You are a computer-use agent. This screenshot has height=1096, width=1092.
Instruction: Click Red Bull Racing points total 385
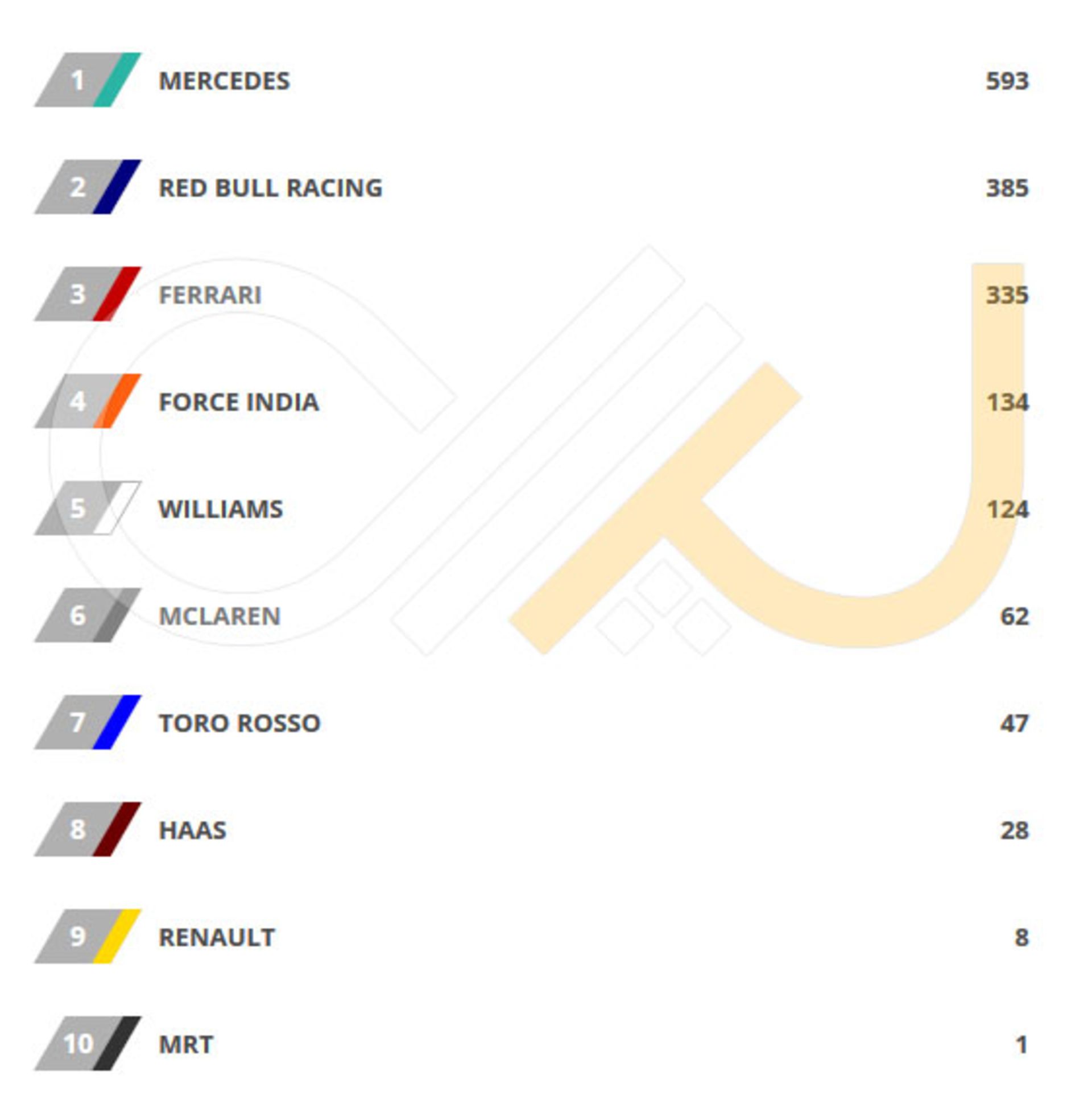pyautogui.click(x=1007, y=188)
